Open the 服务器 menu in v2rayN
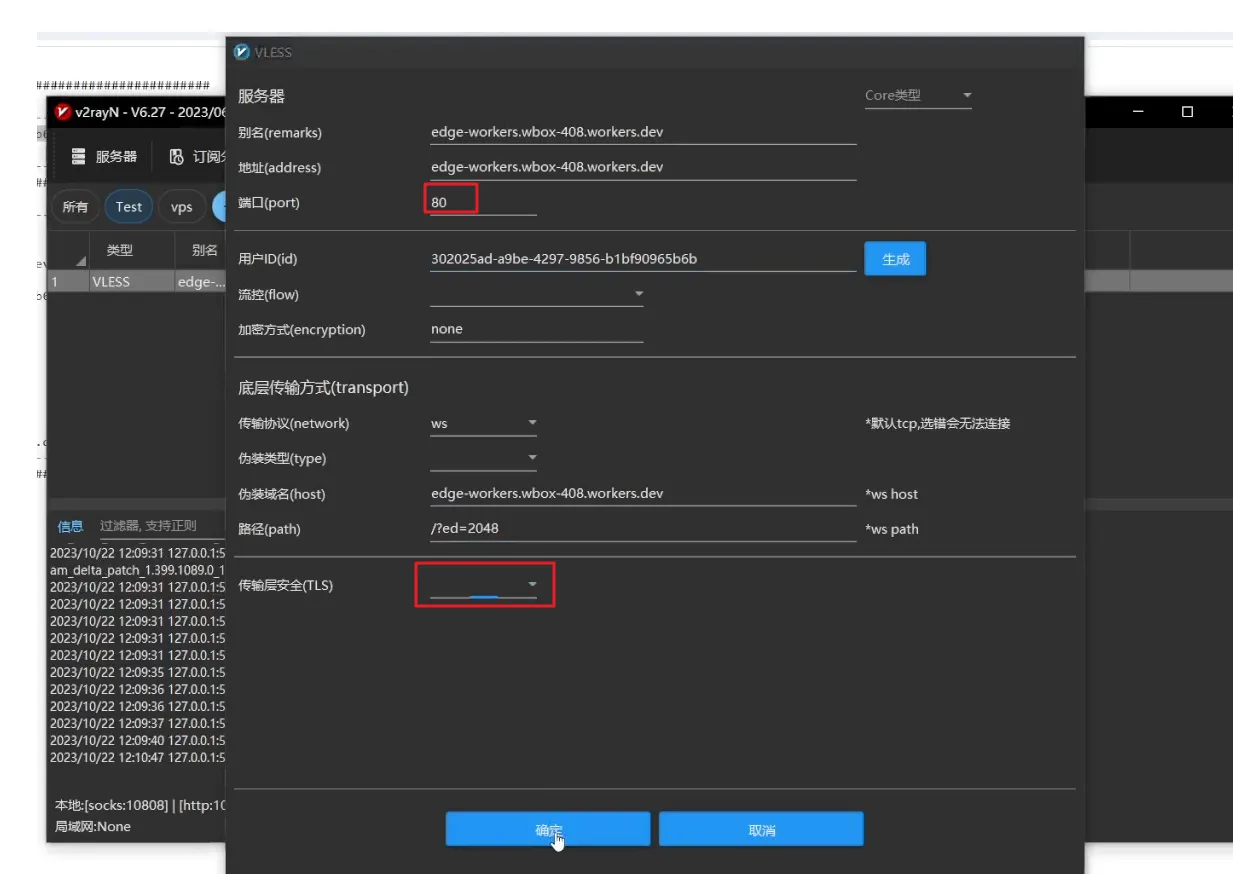 coord(105,156)
